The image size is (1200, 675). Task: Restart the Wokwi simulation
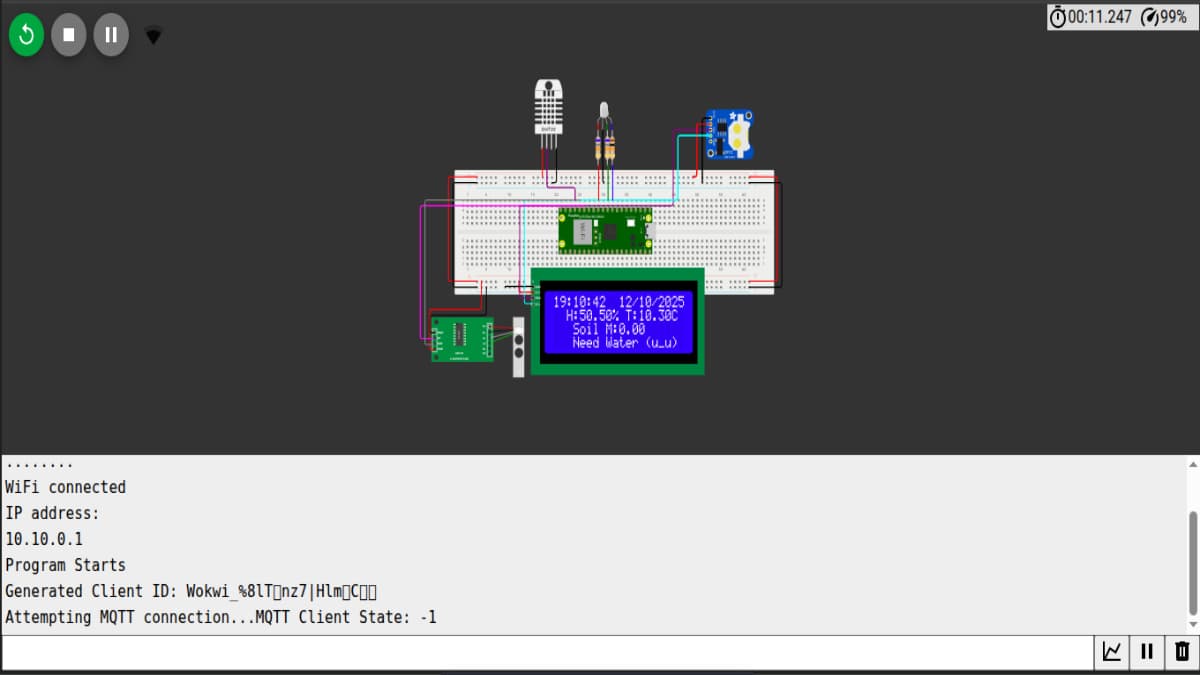click(26, 34)
